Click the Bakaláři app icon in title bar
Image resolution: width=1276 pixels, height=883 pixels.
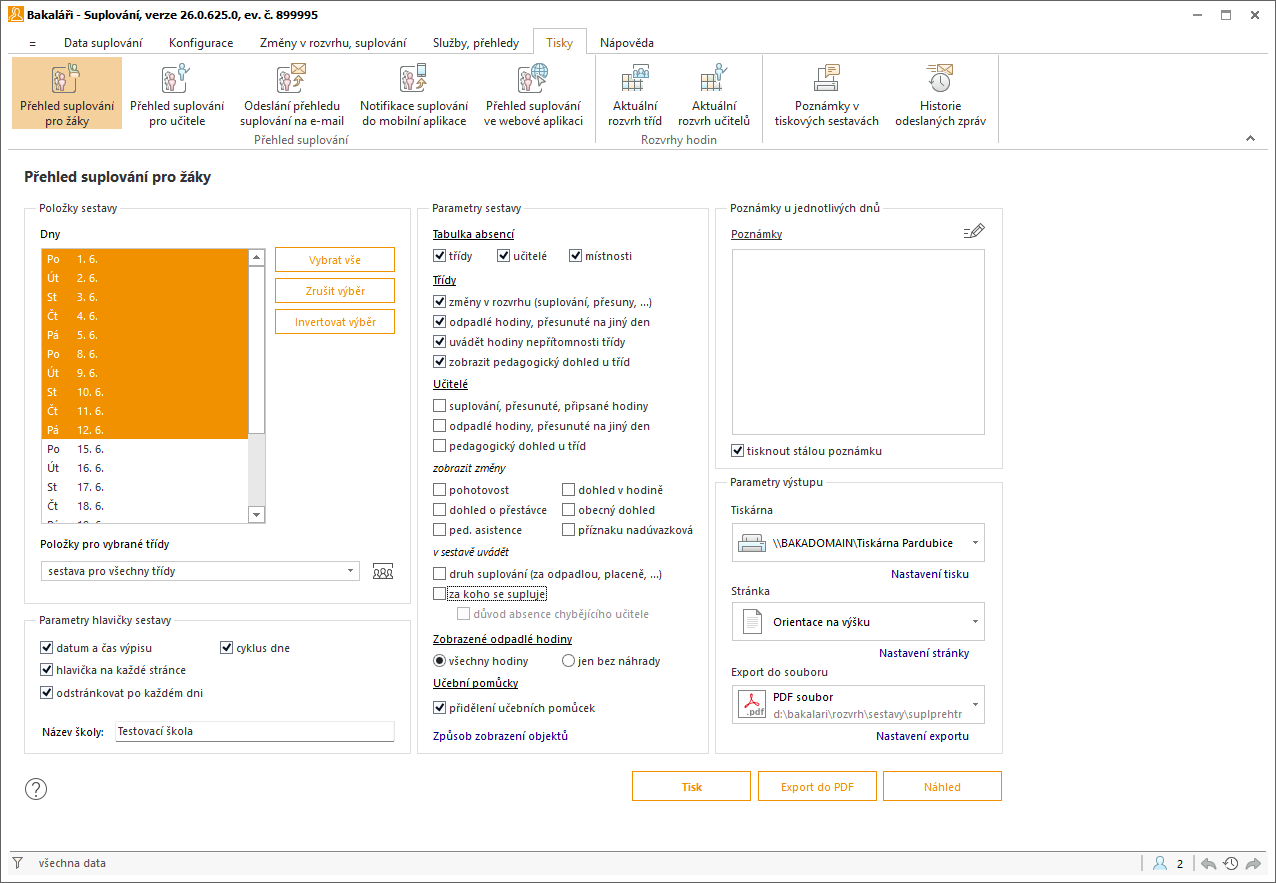point(15,15)
